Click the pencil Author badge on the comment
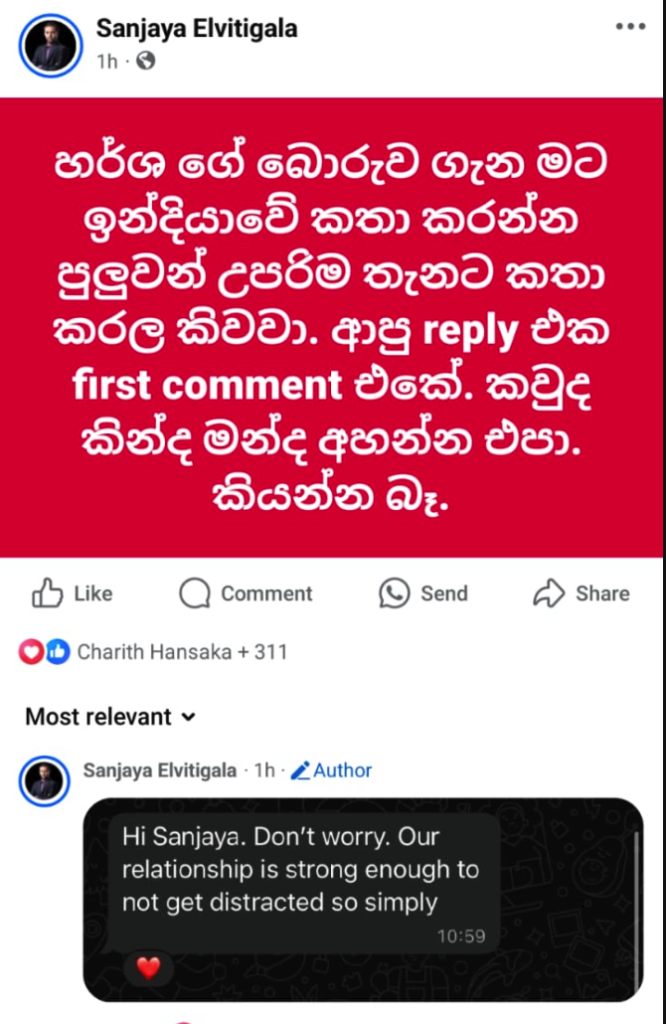 pos(331,770)
